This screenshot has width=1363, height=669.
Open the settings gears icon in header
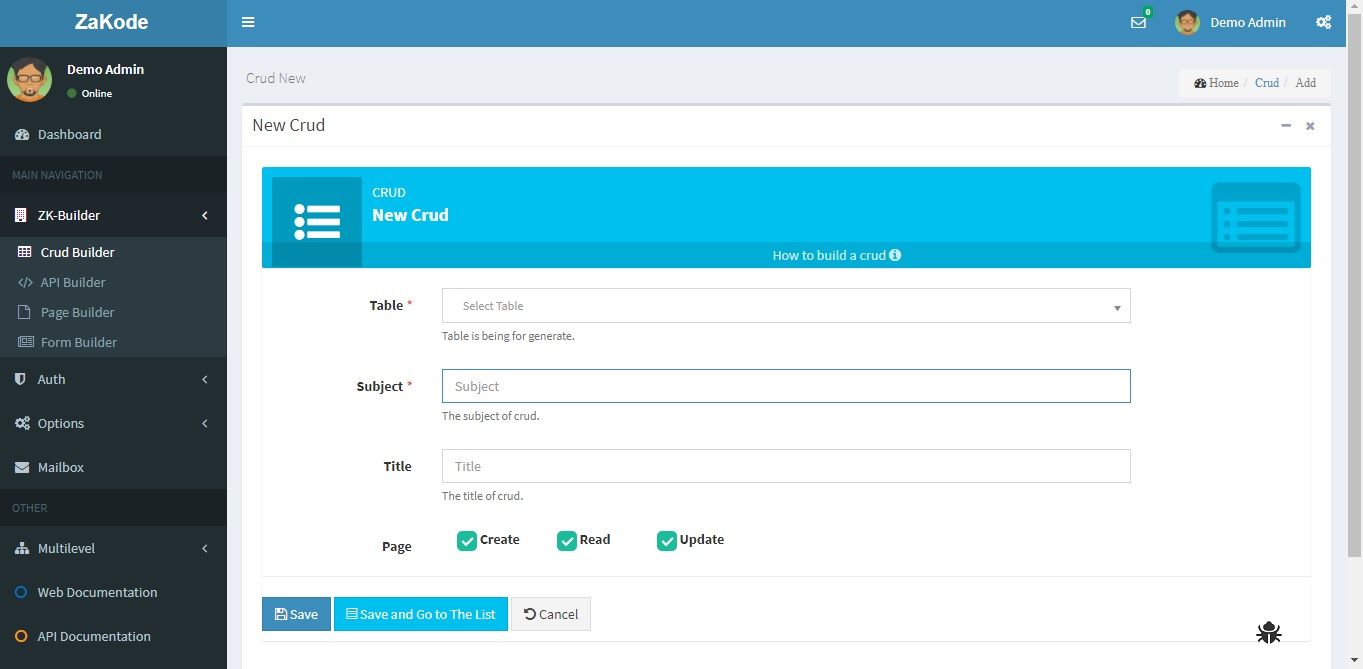point(1323,22)
